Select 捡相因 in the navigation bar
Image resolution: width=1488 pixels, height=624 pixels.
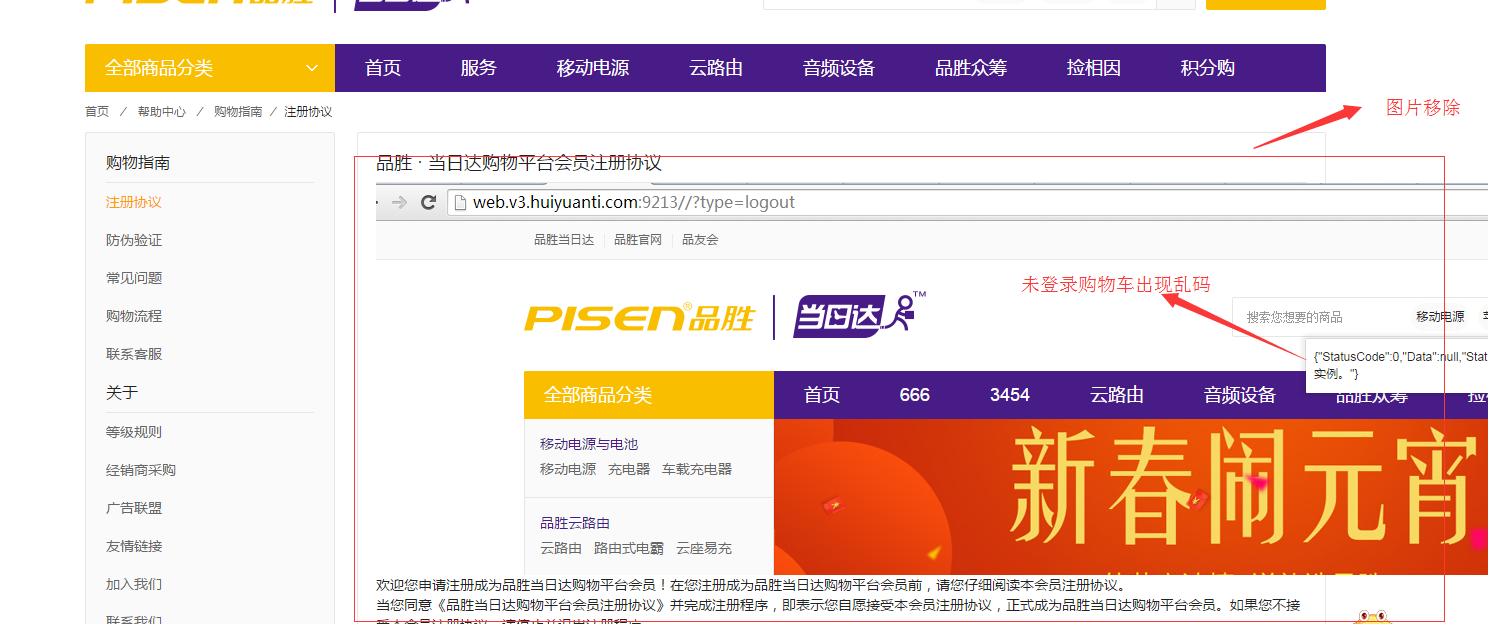point(1093,68)
